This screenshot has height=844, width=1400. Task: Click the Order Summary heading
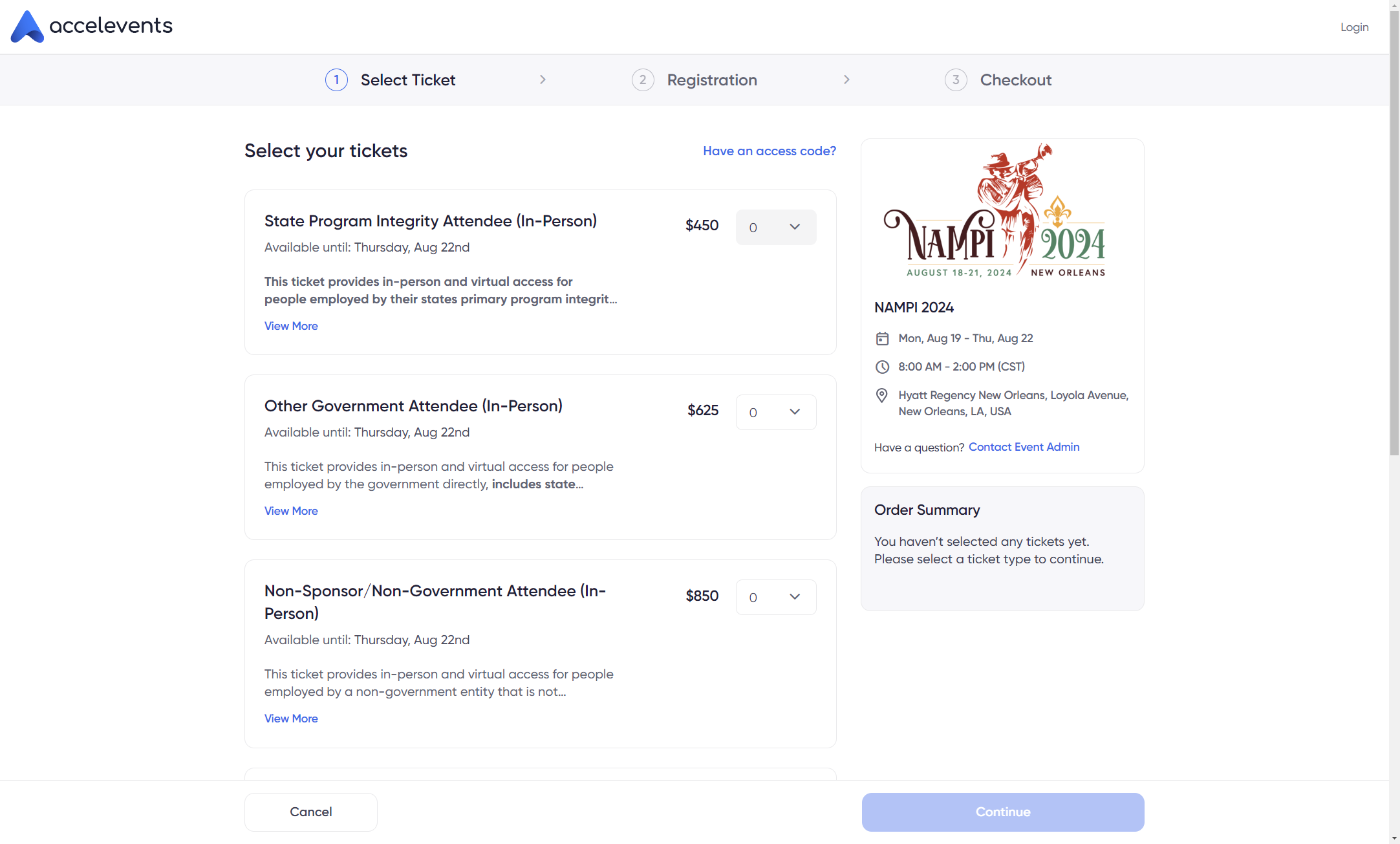coord(927,510)
